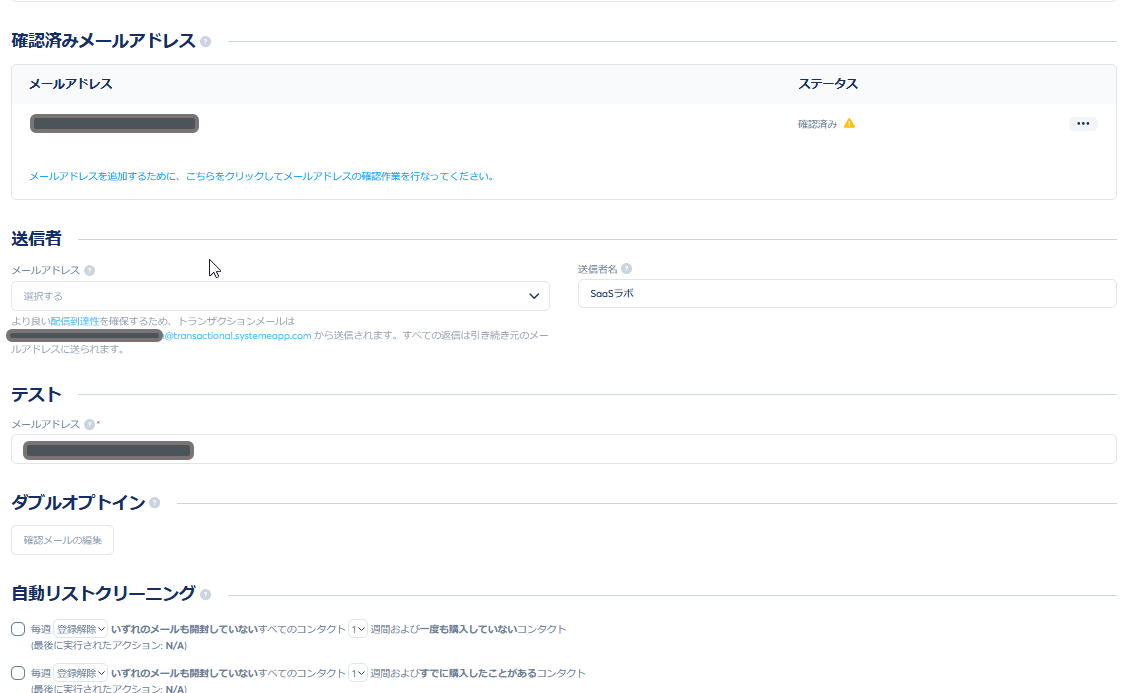Click help icon next to sender メールアドレス label
Screen dimensions: 1121x693
pos(89,270)
